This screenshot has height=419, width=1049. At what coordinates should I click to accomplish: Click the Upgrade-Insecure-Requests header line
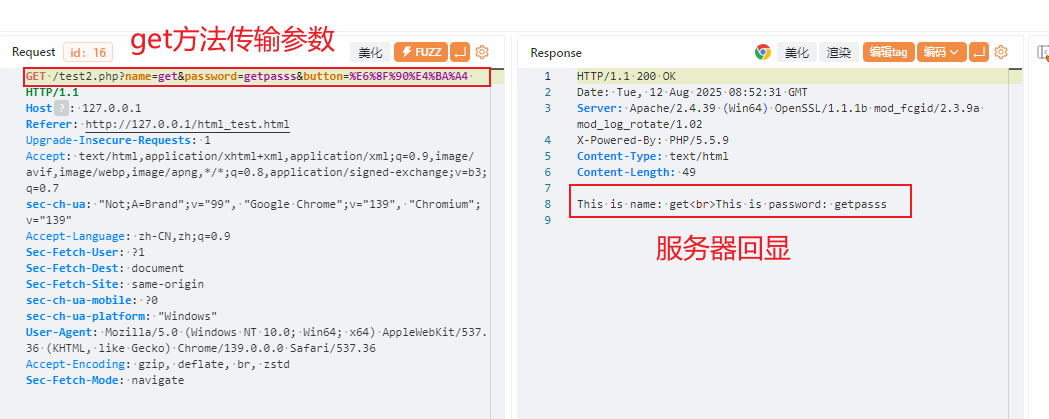tap(118, 140)
